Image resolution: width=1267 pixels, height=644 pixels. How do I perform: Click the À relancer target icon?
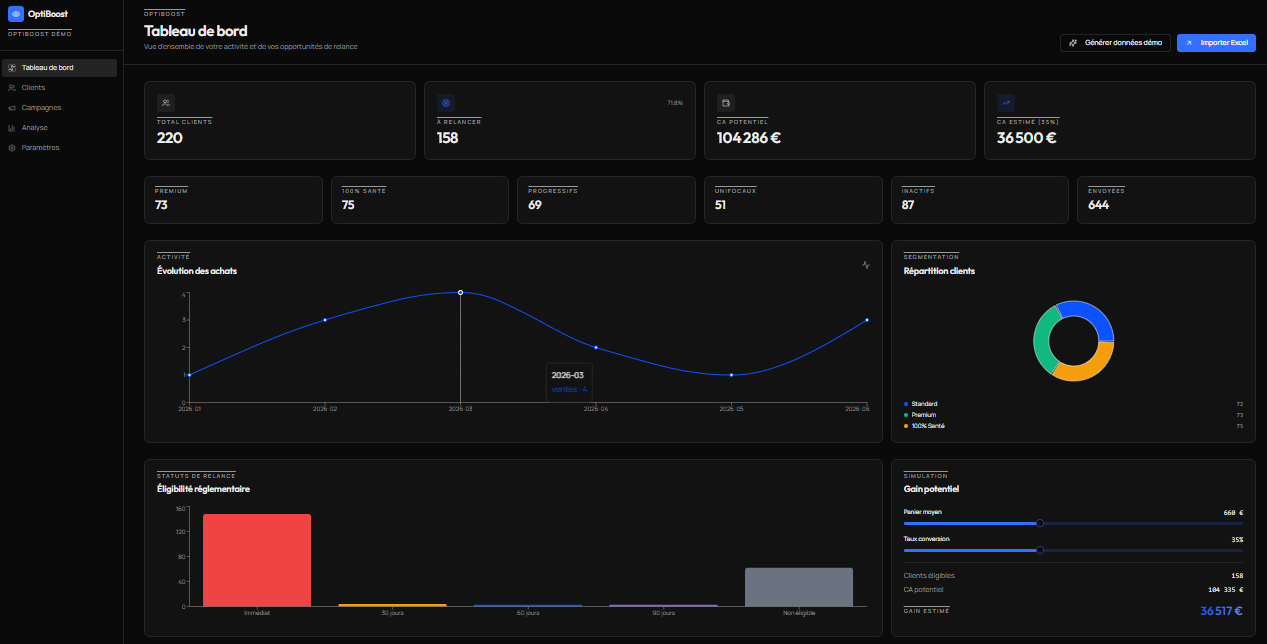click(446, 102)
